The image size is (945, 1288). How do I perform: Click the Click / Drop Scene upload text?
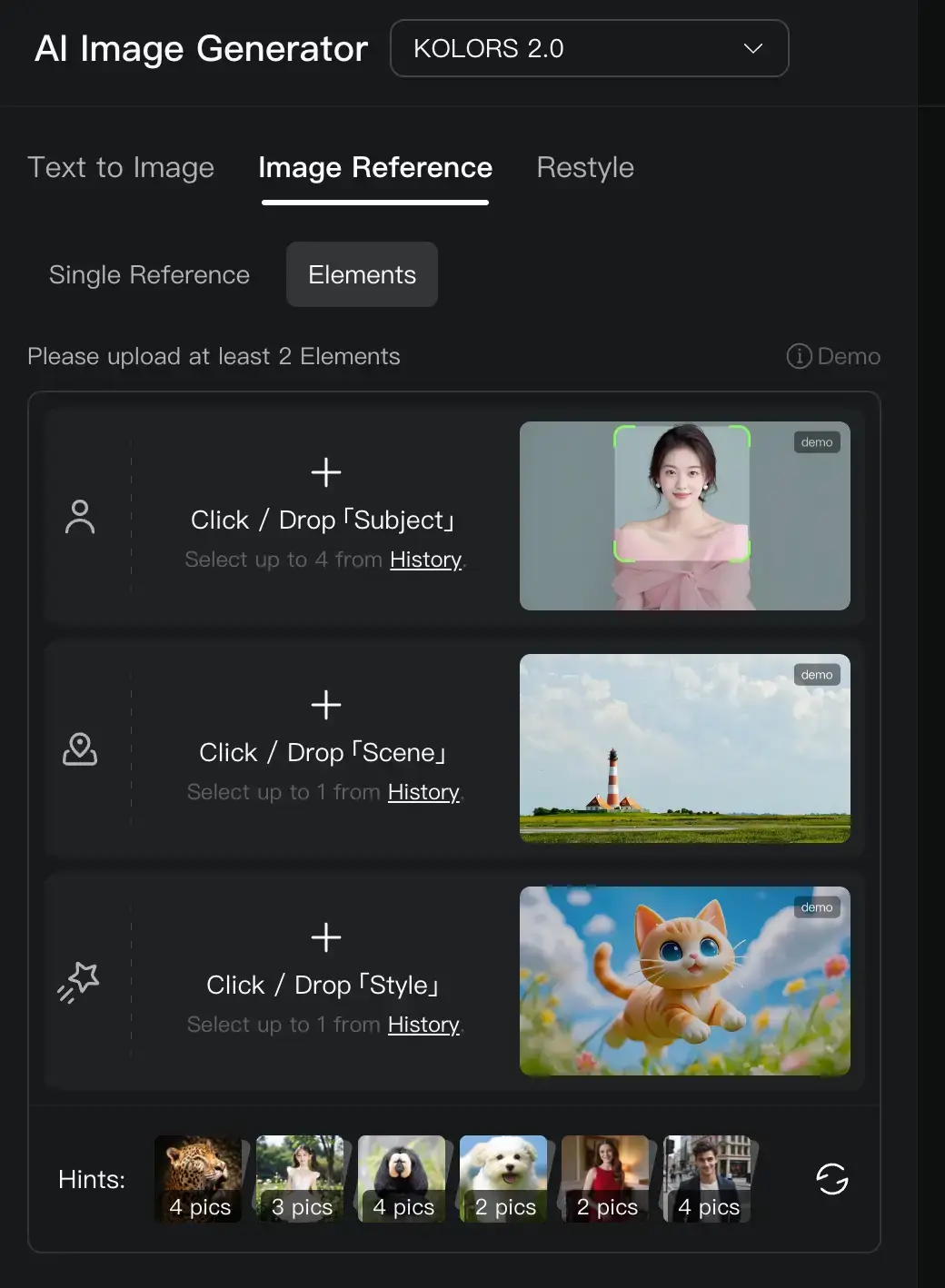tap(323, 752)
